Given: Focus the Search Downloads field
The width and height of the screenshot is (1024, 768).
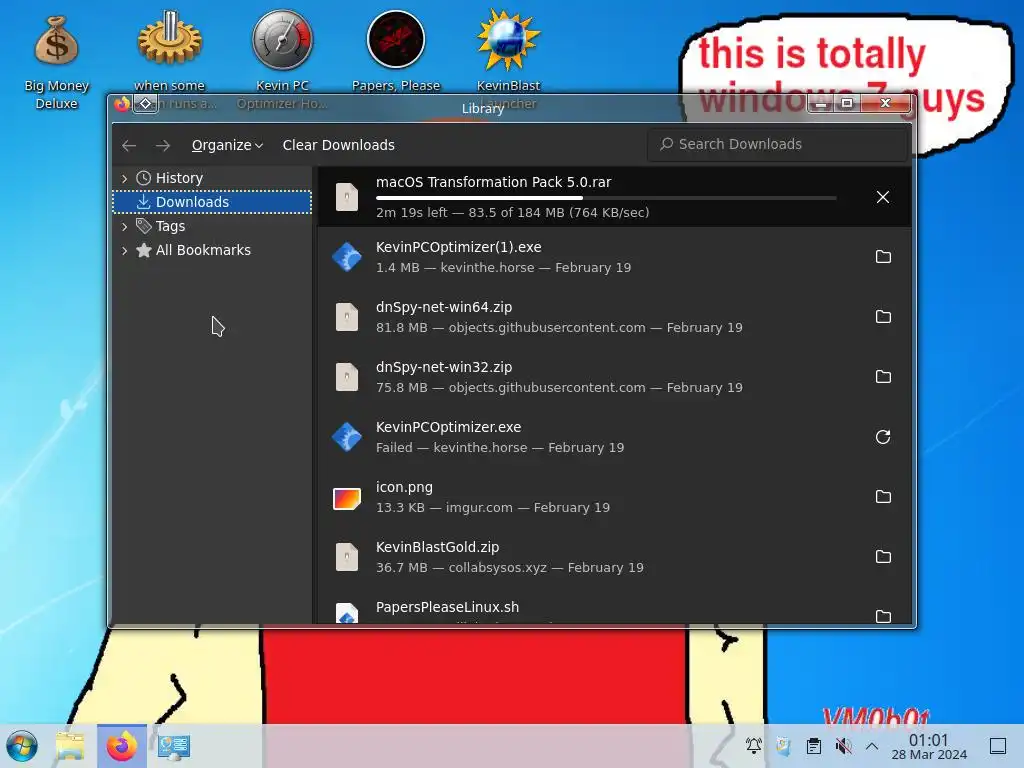Looking at the screenshot, I should [777, 144].
